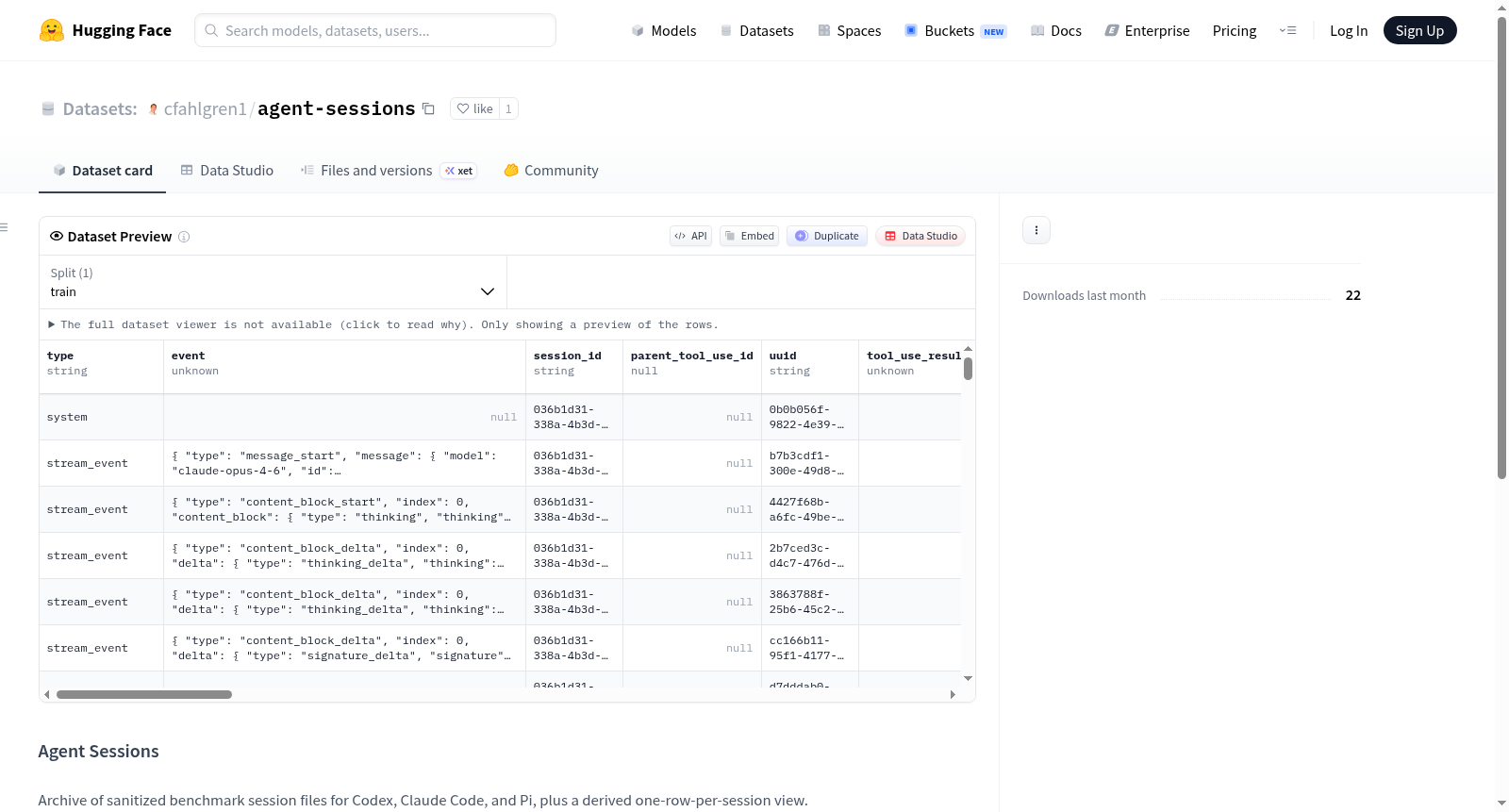Click the table's vertical scrollbar thumb

968,369
